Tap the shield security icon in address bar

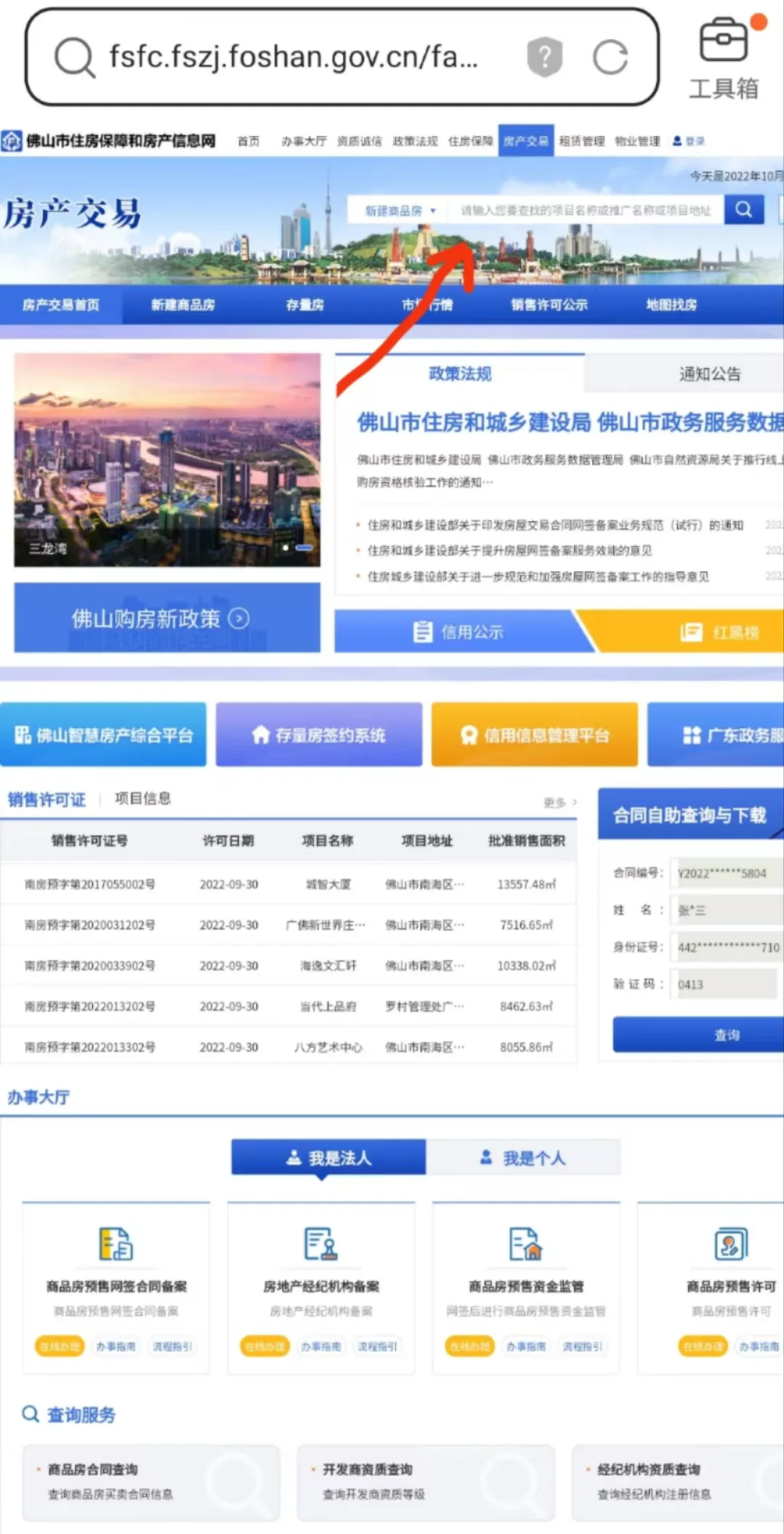click(x=545, y=57)
